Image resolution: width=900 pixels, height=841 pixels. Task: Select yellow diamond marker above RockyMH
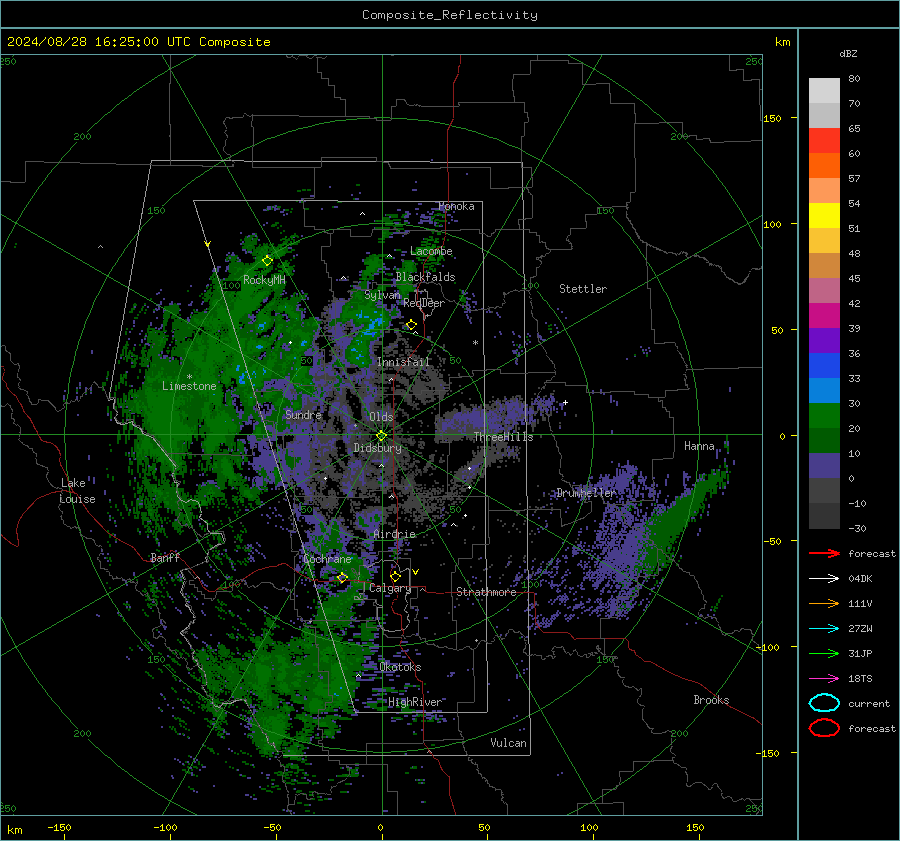click(x=267, y=261)
